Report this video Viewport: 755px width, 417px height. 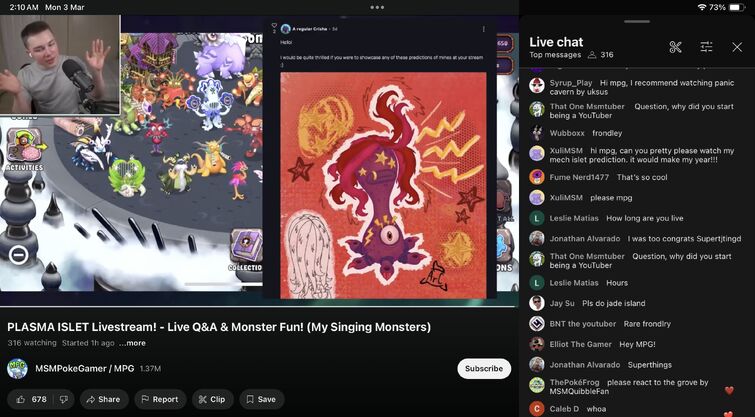tap(160, 399)
